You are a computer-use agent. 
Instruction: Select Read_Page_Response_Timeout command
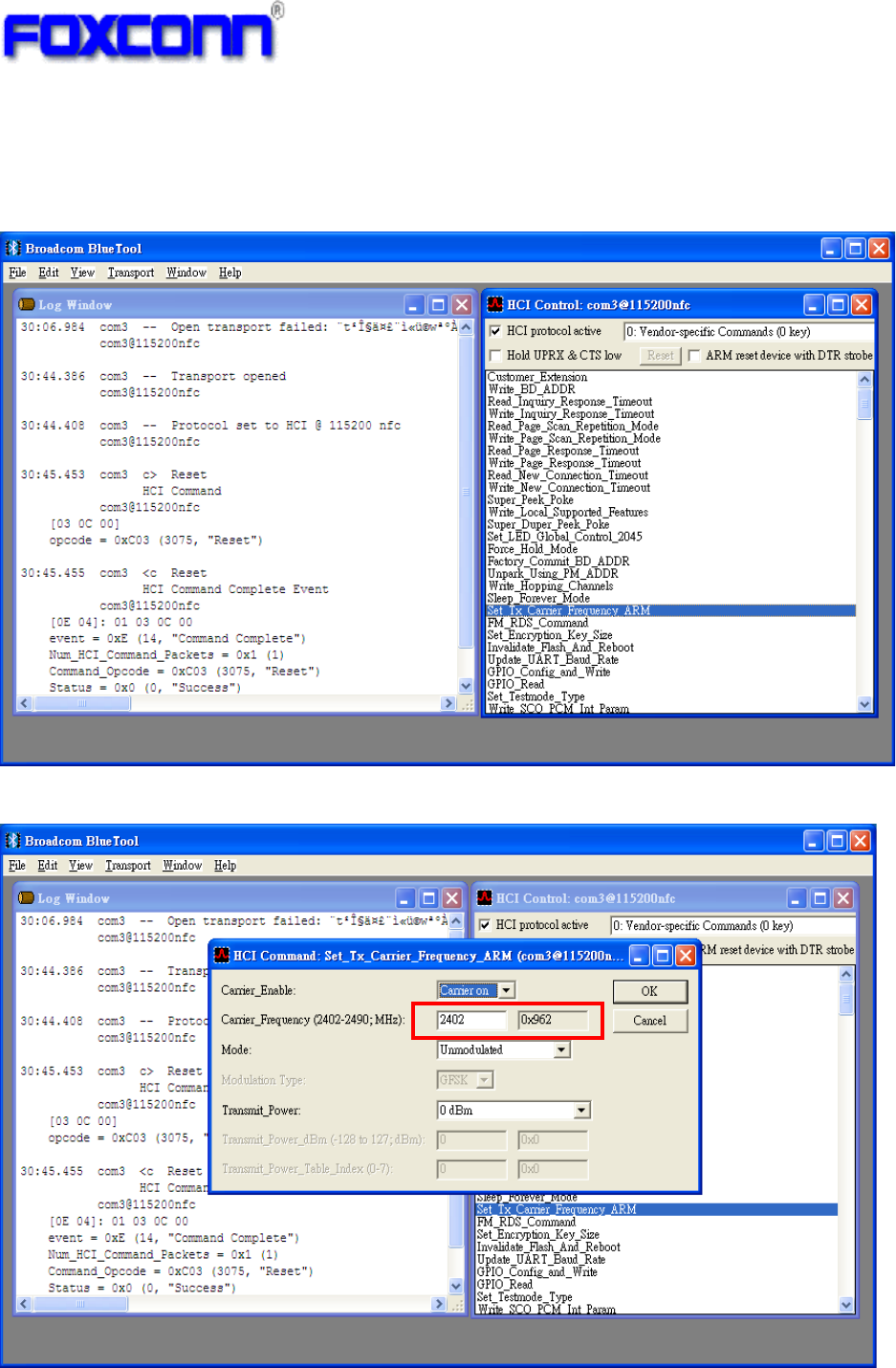(563, 451)
